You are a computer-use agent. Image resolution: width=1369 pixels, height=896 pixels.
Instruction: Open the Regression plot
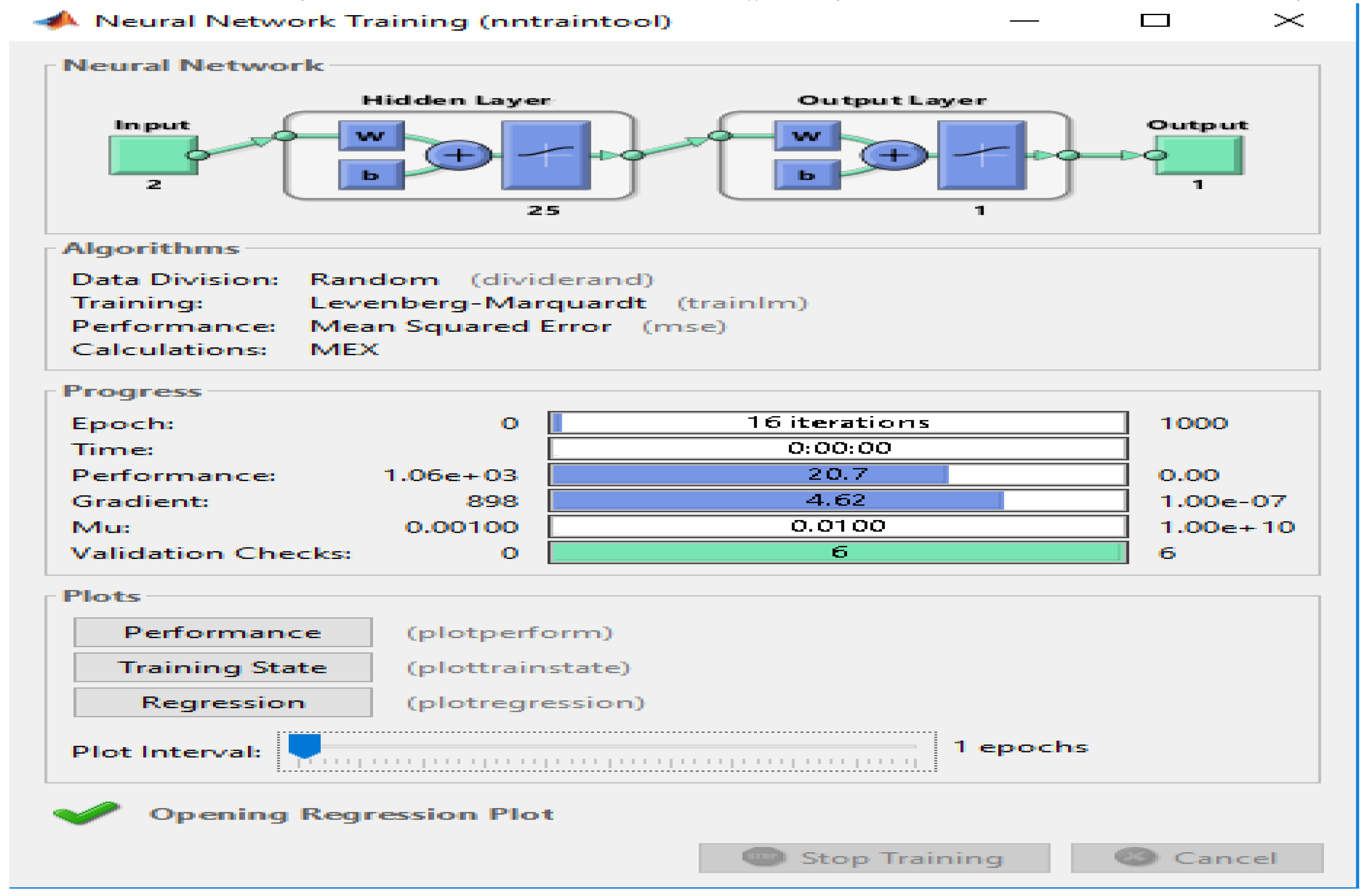pyautogui.click(x=223, y=703)
